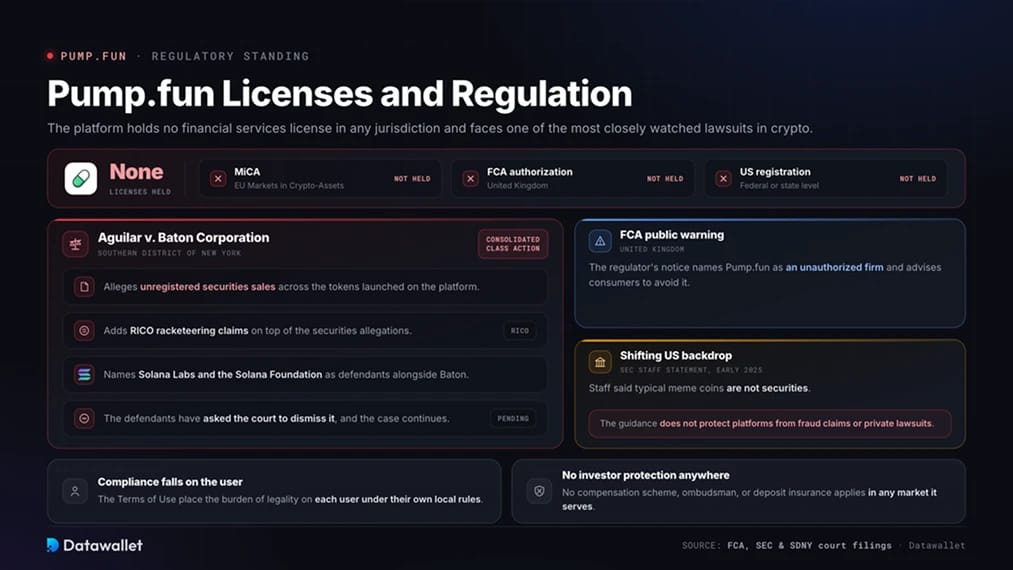Click the scales icon beside Aguilar v. Baton Corporation
1013x570 pixels.
[76, 244]
